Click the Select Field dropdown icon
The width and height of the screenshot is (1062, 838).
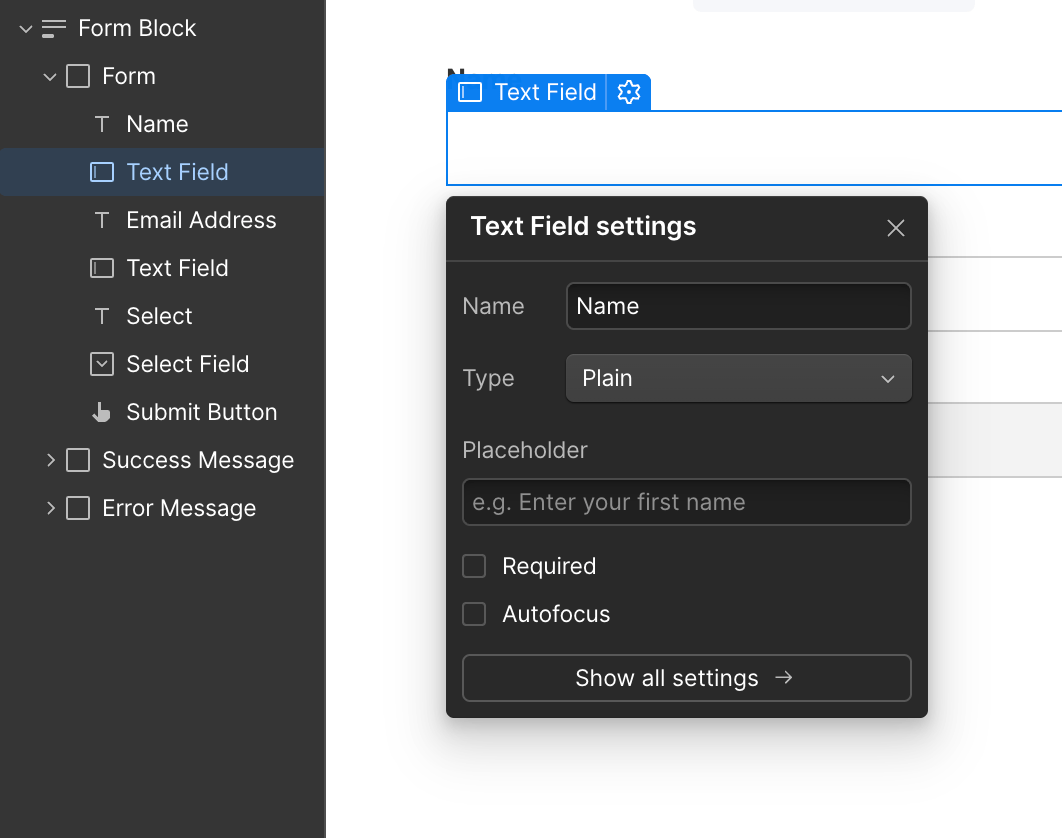point(102,364)
